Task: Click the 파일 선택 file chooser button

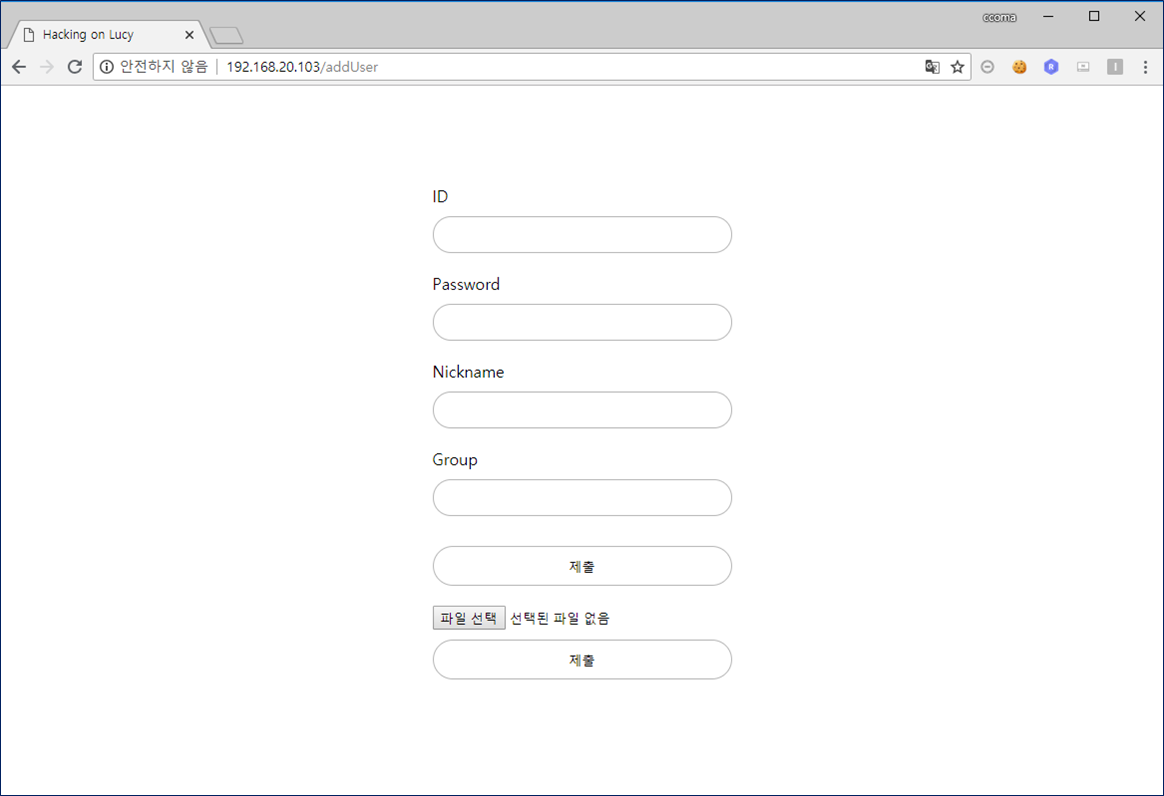Action: [469, 618]
